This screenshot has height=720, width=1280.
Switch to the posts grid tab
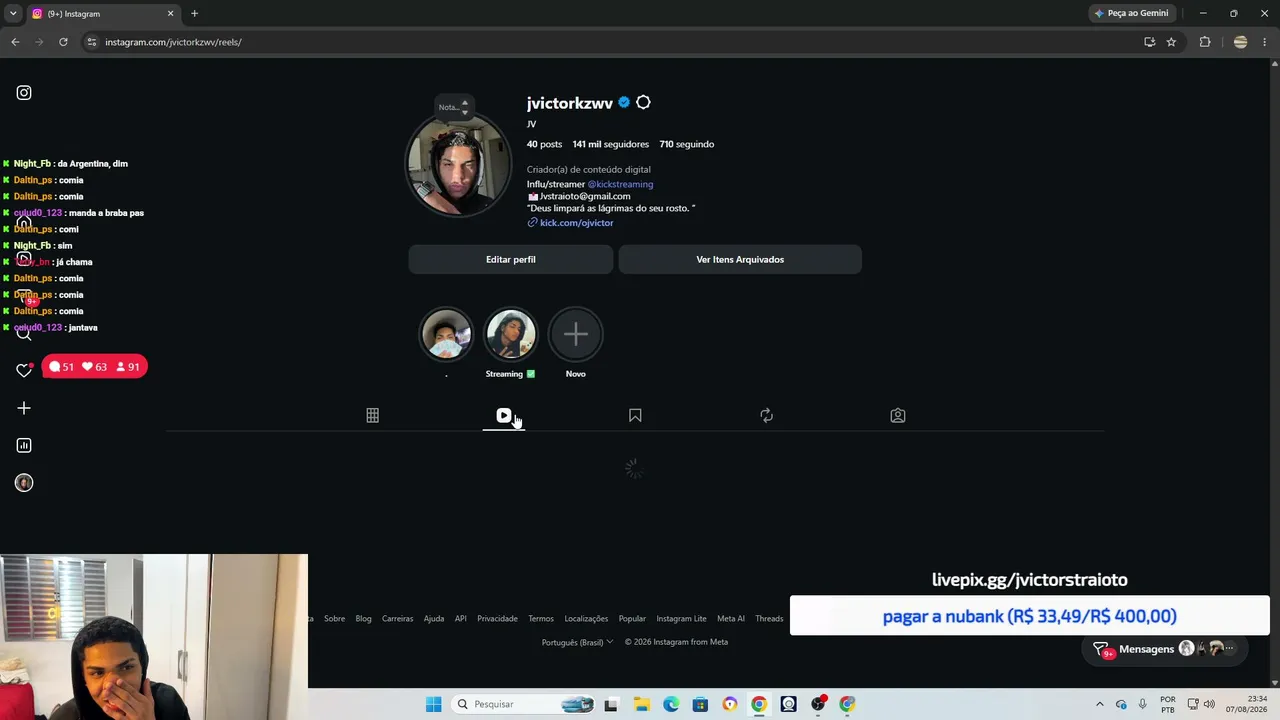click(372, 415)
